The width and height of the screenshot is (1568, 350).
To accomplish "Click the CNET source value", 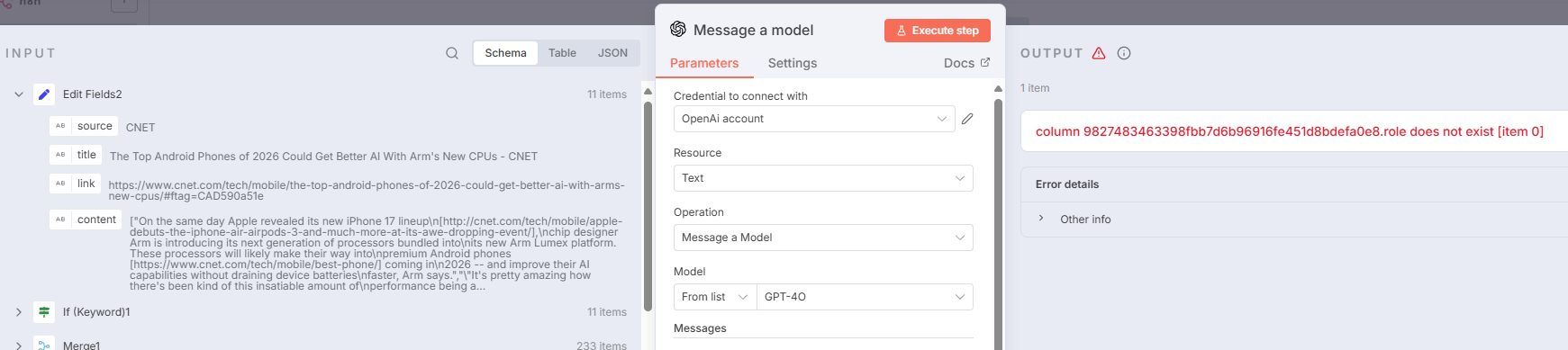I will pos(140,128).
